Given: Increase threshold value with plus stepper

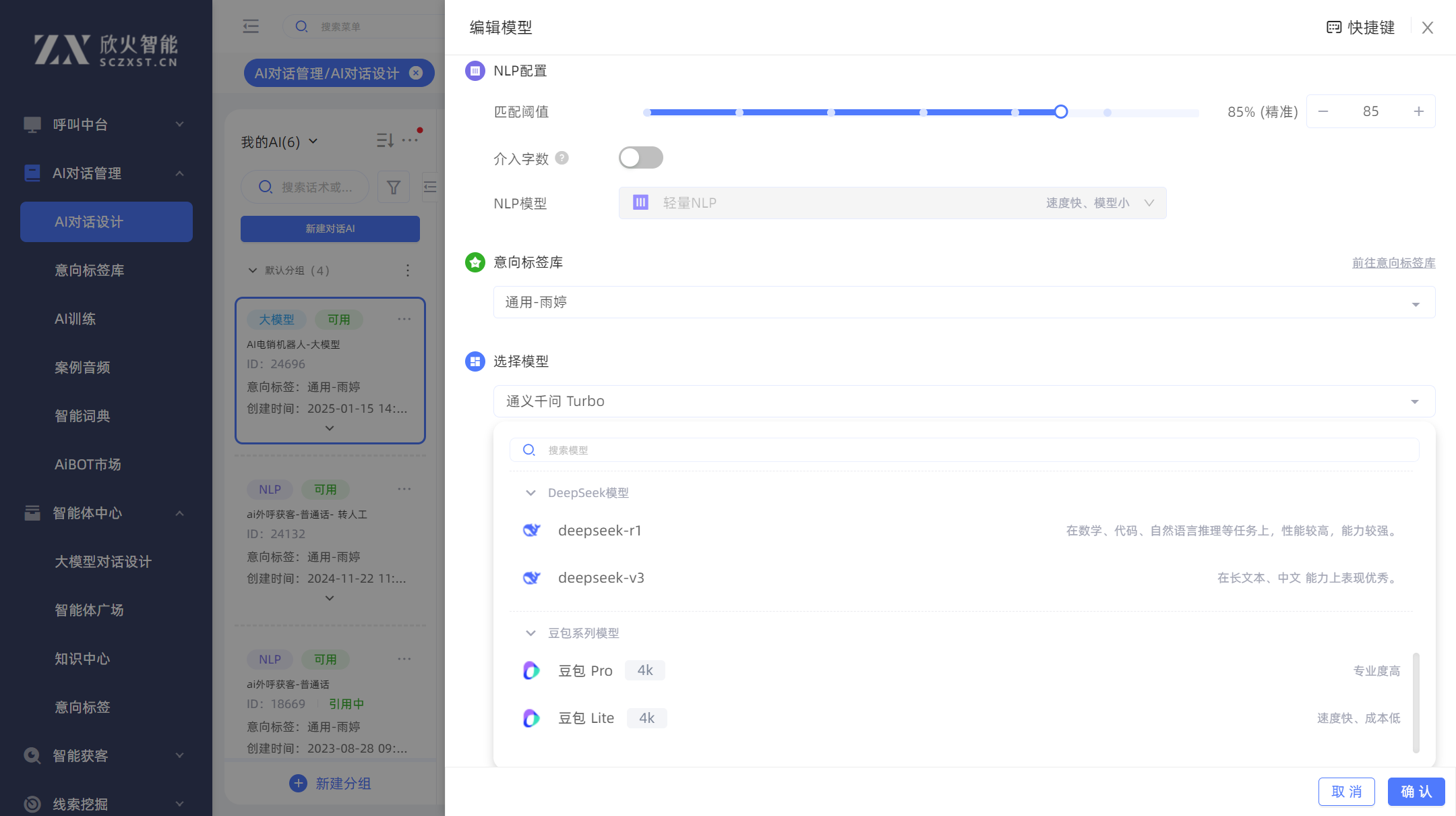Looking at the screenshot, I should coord(1418,111).
